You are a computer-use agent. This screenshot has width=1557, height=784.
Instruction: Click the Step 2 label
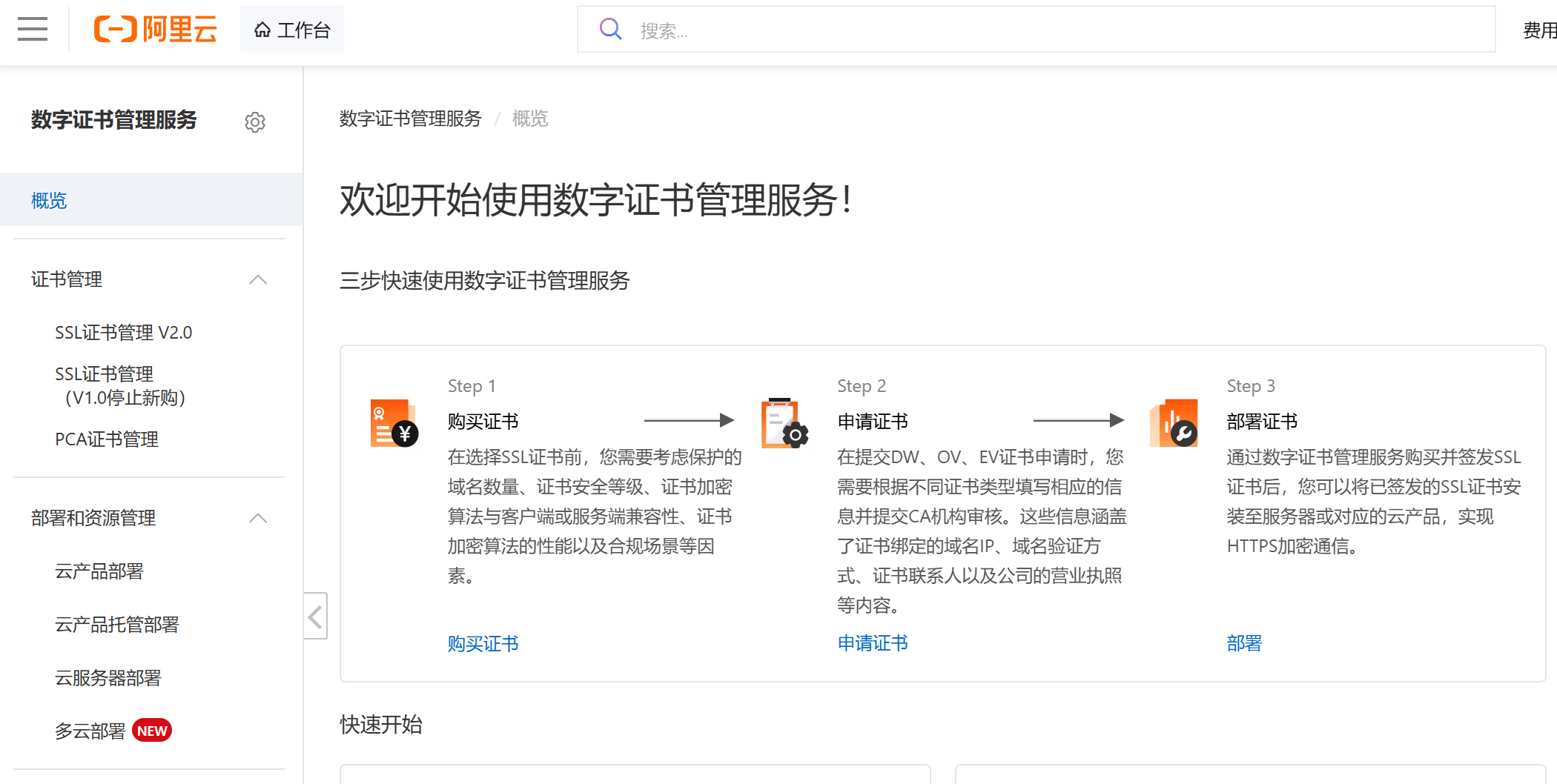(x=862, y=386)
